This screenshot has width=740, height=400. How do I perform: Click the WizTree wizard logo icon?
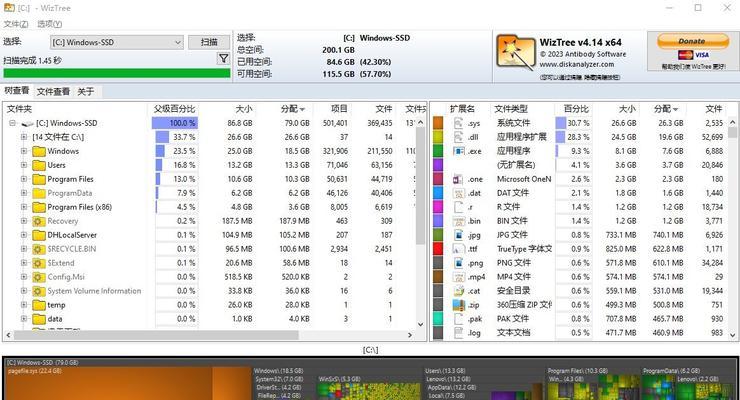tap(515, 53)
